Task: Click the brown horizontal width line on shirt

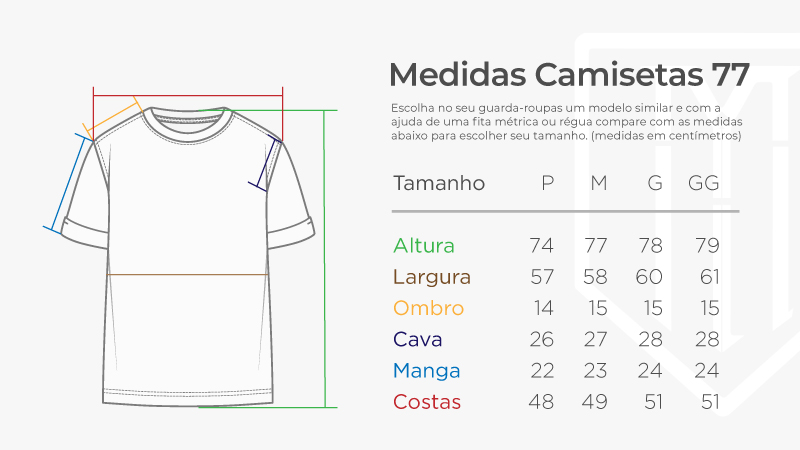Action: point(187,274)
